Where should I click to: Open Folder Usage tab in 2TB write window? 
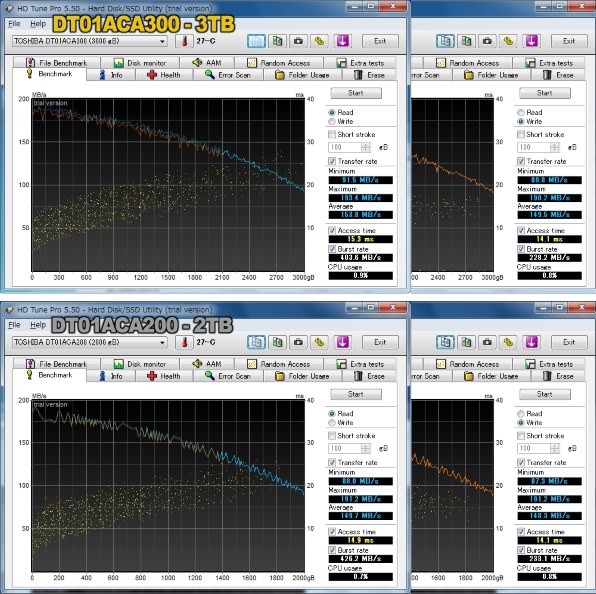point(491,376)
